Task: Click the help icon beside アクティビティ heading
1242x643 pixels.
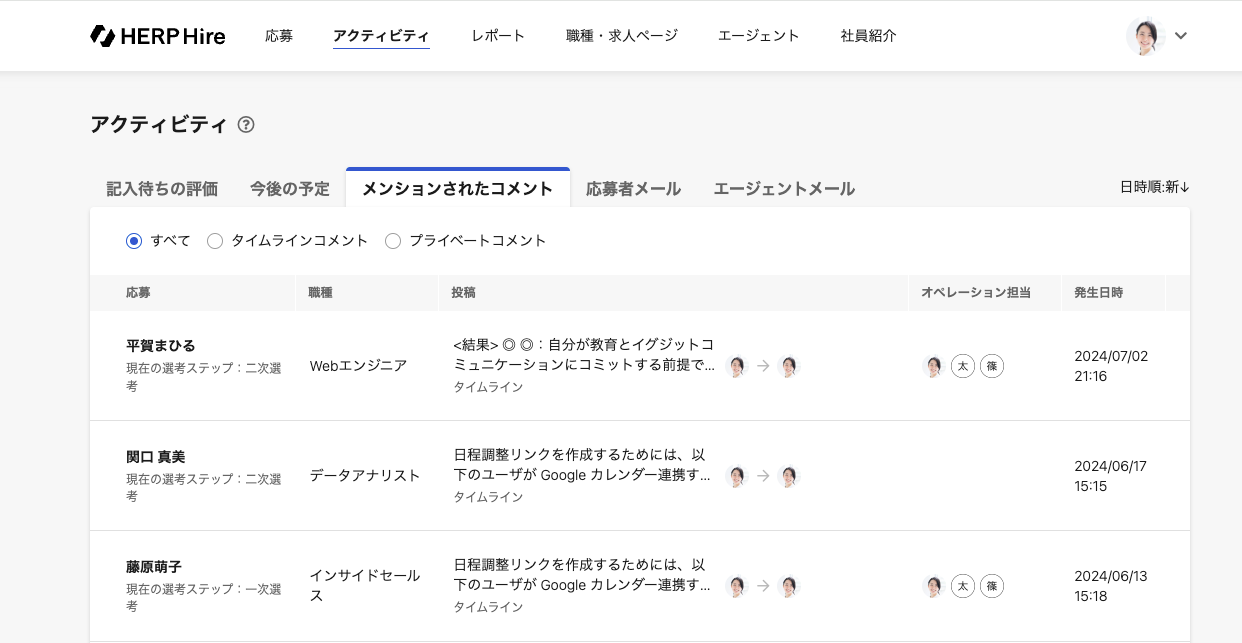Action: pyautogui.click(x=246, y=125)
